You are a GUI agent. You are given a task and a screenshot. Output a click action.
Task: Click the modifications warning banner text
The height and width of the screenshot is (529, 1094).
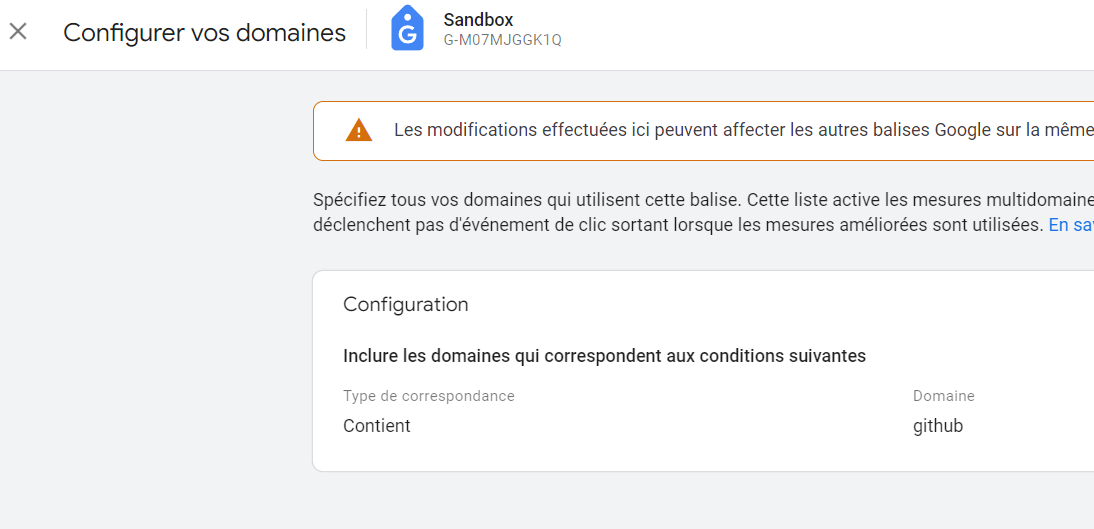[744, 131]
